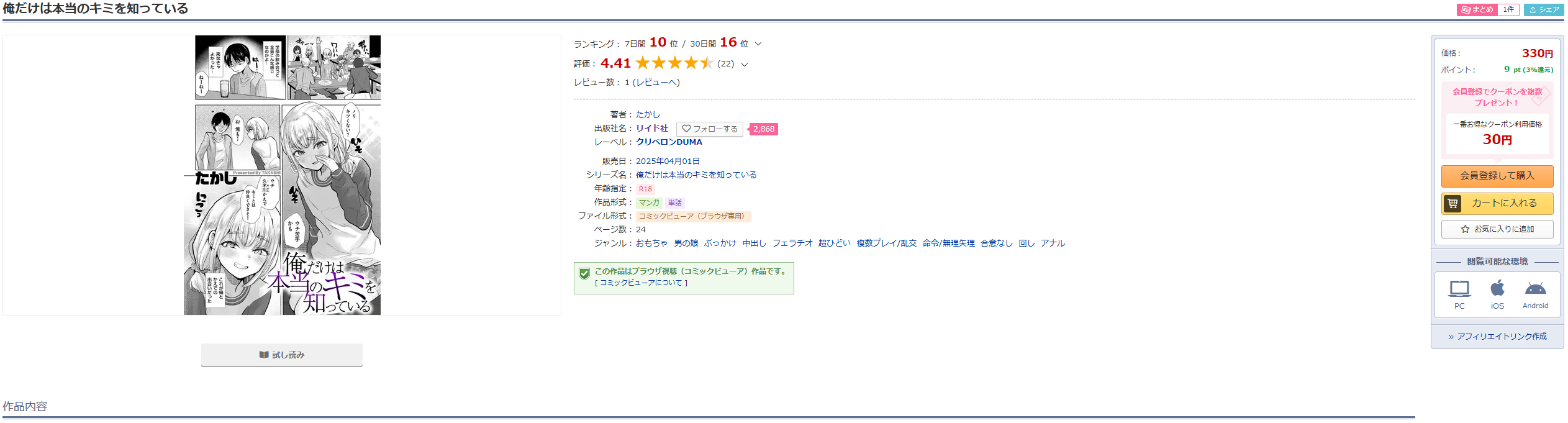This screenshot has height=423, width=1568.
Task: Go to reviews via (レビューへ) link
Action: 656,82
